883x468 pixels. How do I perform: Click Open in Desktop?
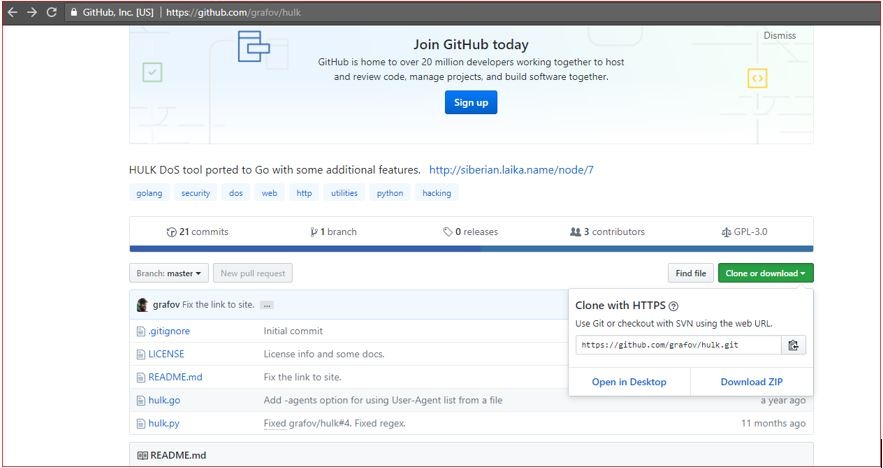(x=629, y=382)
